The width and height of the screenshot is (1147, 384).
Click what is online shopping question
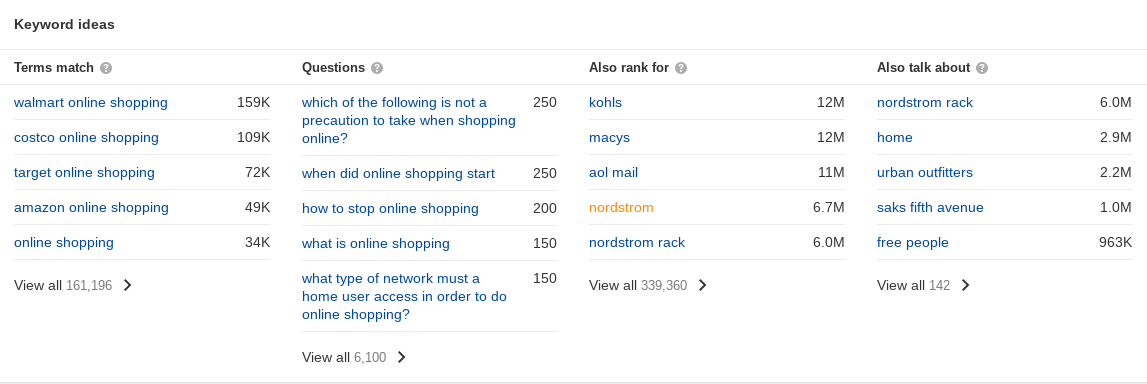click(x=376, y=244)
